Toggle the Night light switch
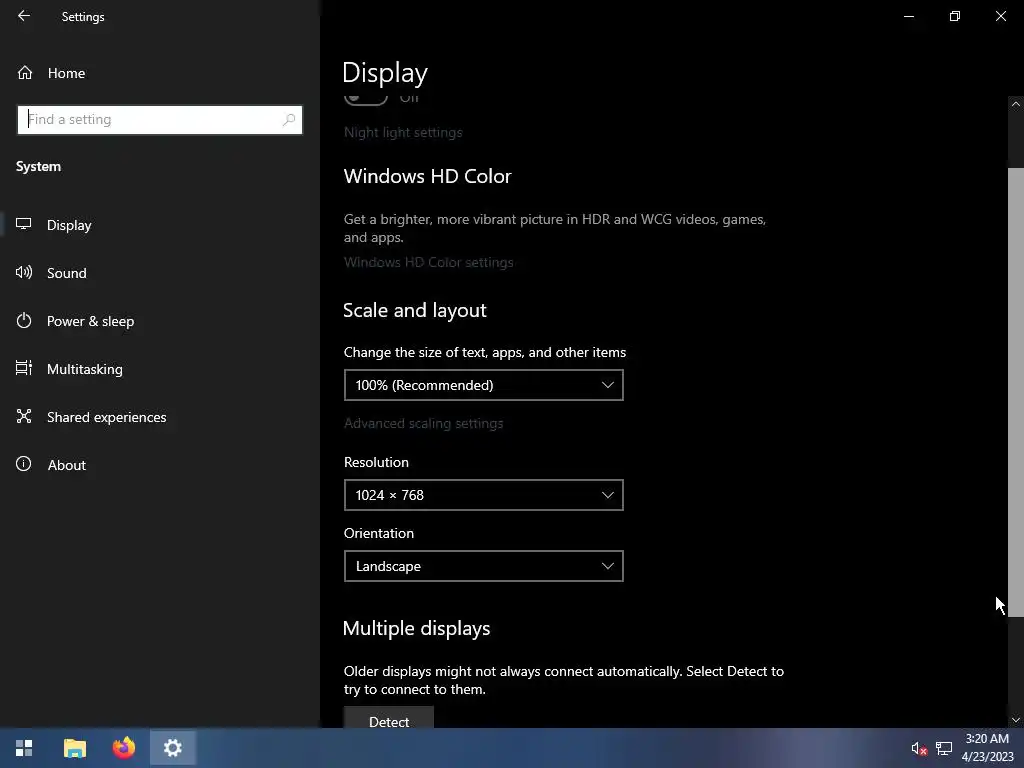The image size is (1024, 768). [x=366, y=99]
